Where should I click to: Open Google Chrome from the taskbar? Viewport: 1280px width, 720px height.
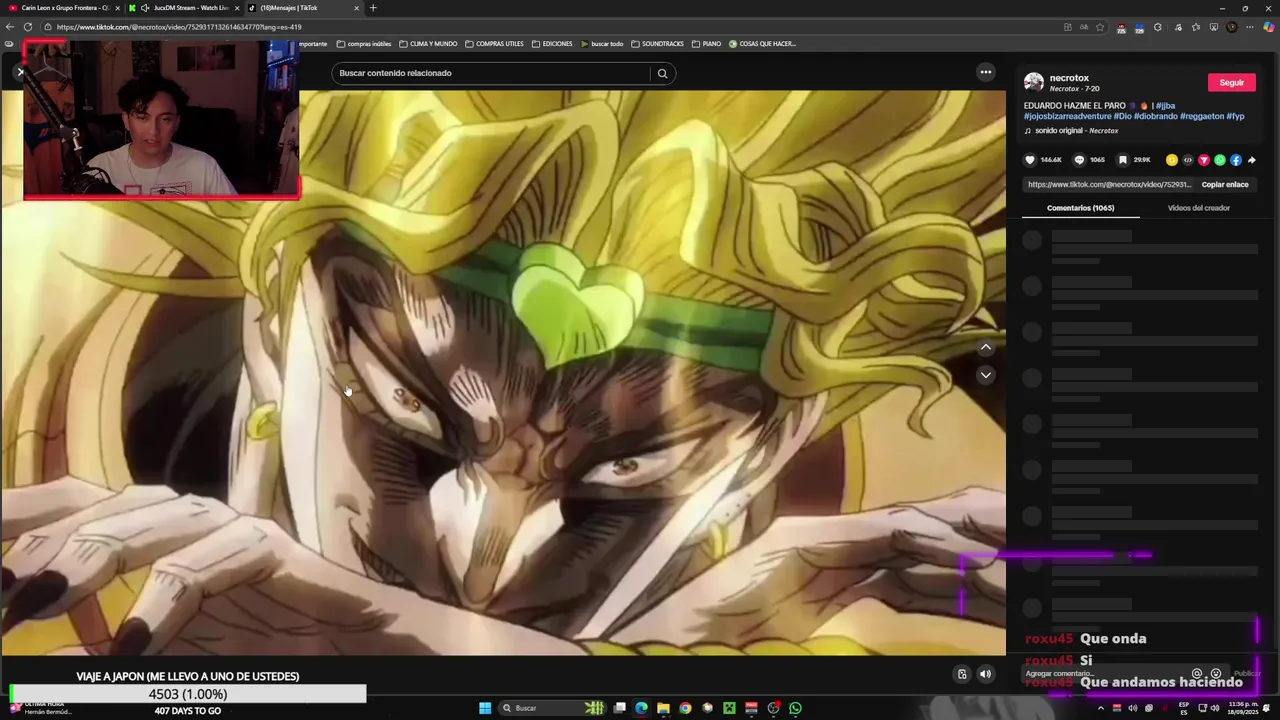(685, 708)
